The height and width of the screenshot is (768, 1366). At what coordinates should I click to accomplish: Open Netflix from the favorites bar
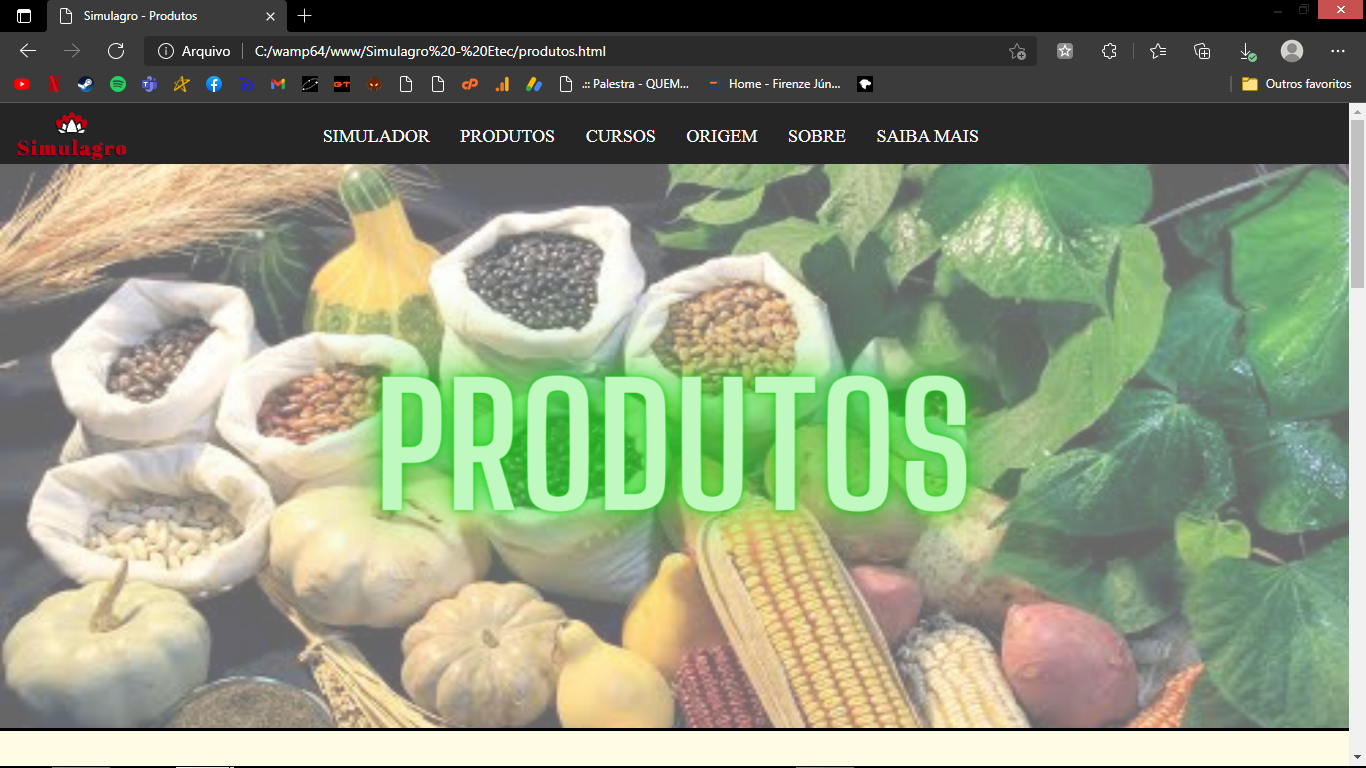[53, 84]
